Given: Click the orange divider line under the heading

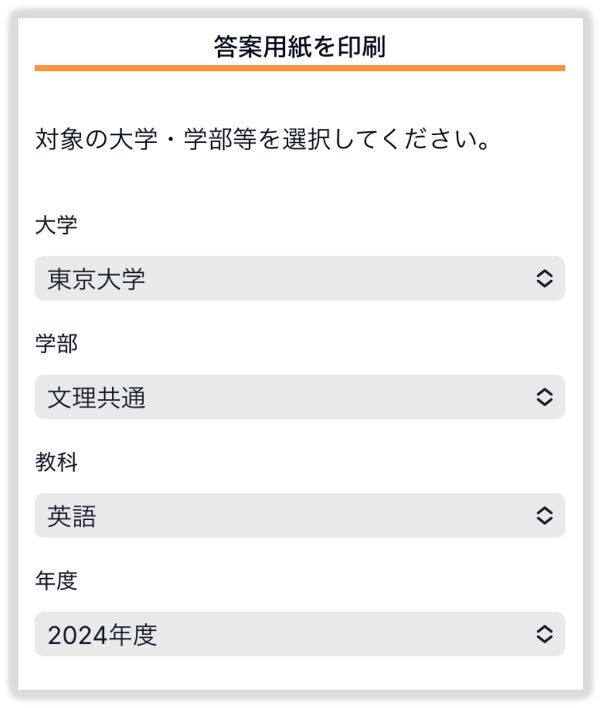Looking at the screenshot, I should pos(299,68).
